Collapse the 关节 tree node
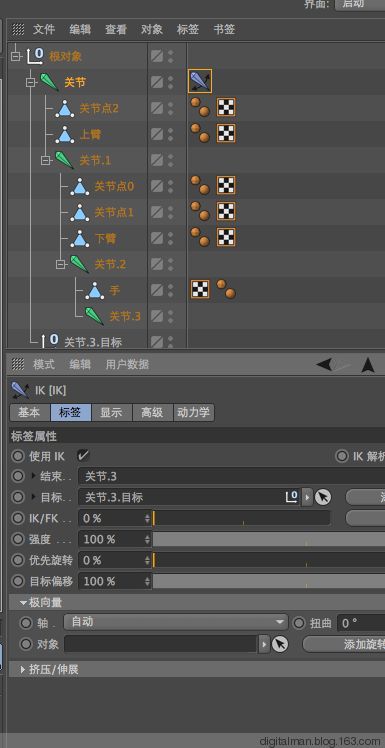Viewport: 385px width, 748px height. point(31,83)
